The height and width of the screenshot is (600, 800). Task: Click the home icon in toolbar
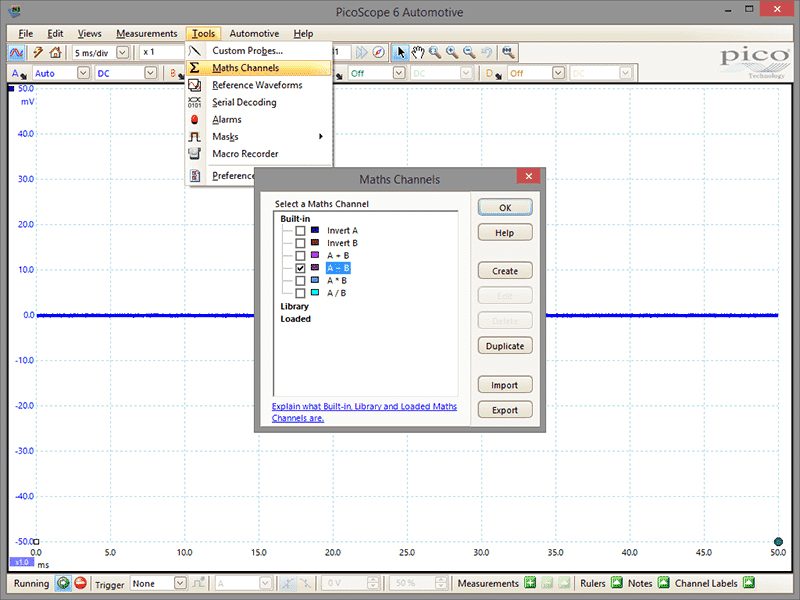(x=55, y=52)
